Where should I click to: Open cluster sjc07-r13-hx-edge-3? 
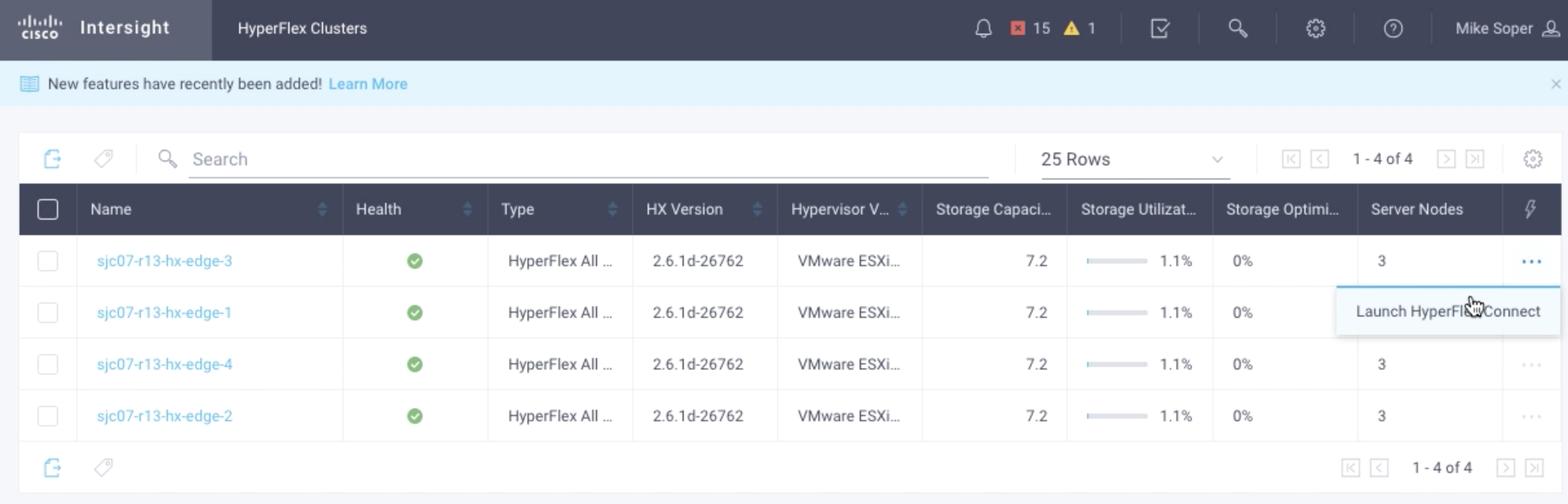tap(164, 261)
